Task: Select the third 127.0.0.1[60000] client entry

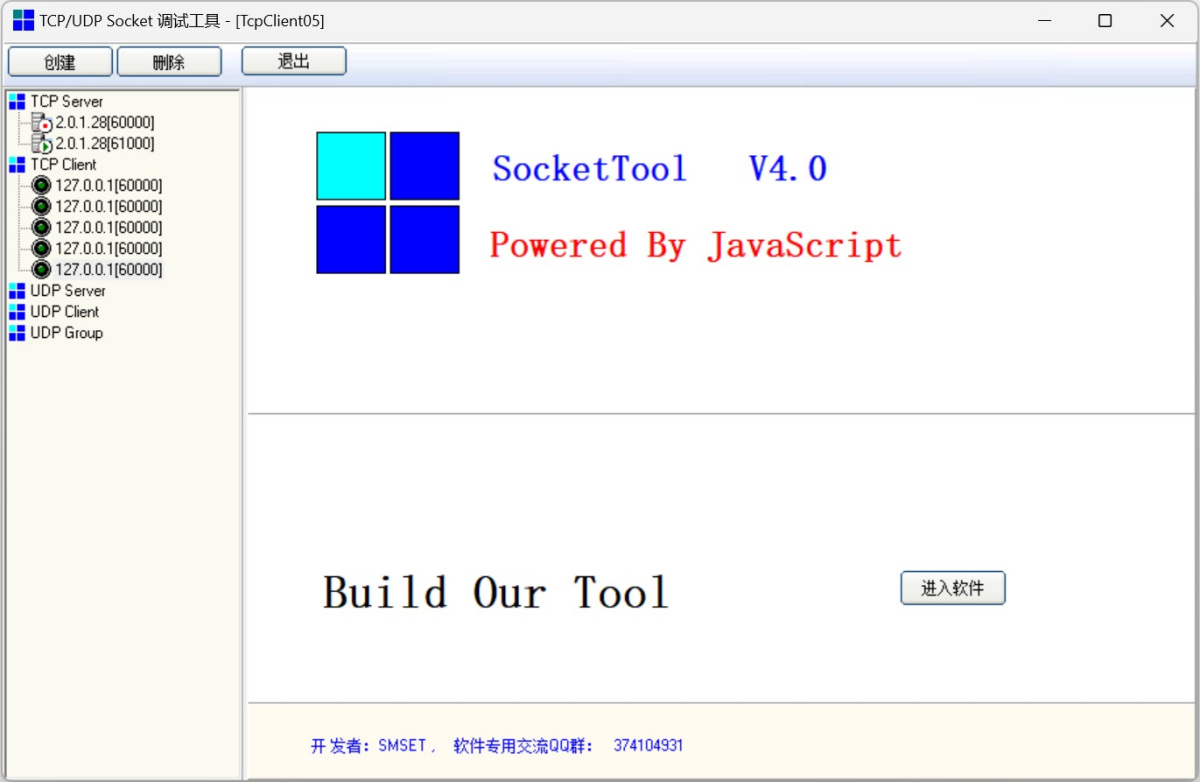Action: (40, 227)
